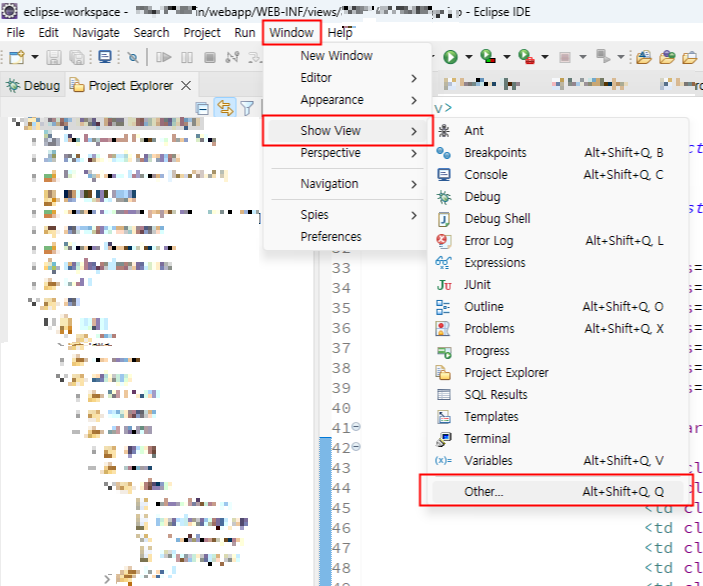
Task: Open the SQL Results view
Action: tap(558, 394)
